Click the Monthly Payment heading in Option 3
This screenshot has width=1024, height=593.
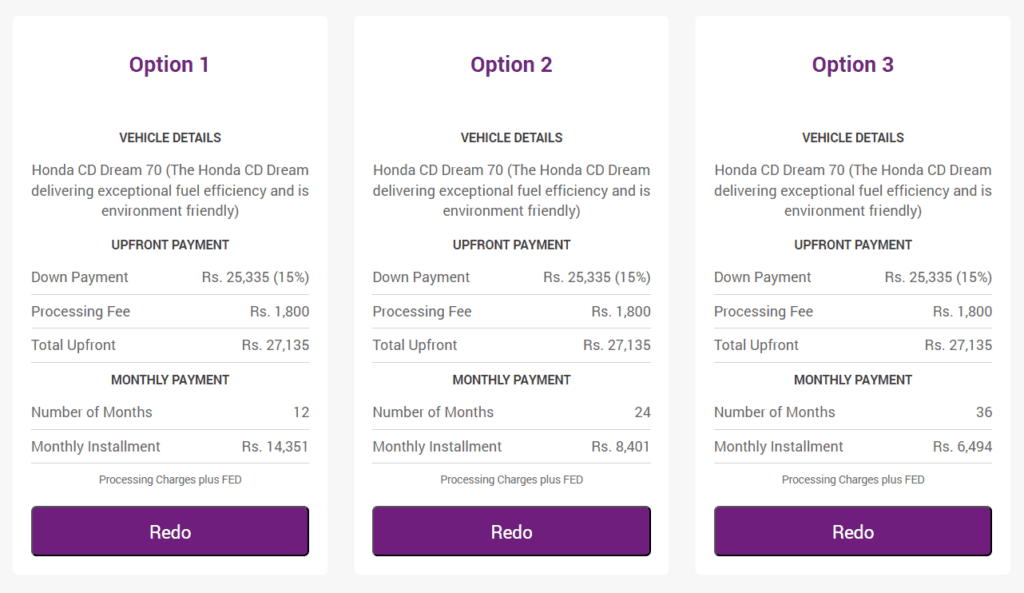853,380
